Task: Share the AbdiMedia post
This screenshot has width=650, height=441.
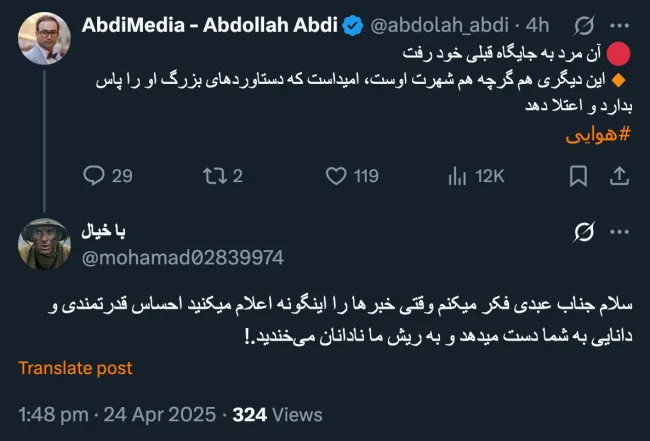Action: [x=619, y=176]
